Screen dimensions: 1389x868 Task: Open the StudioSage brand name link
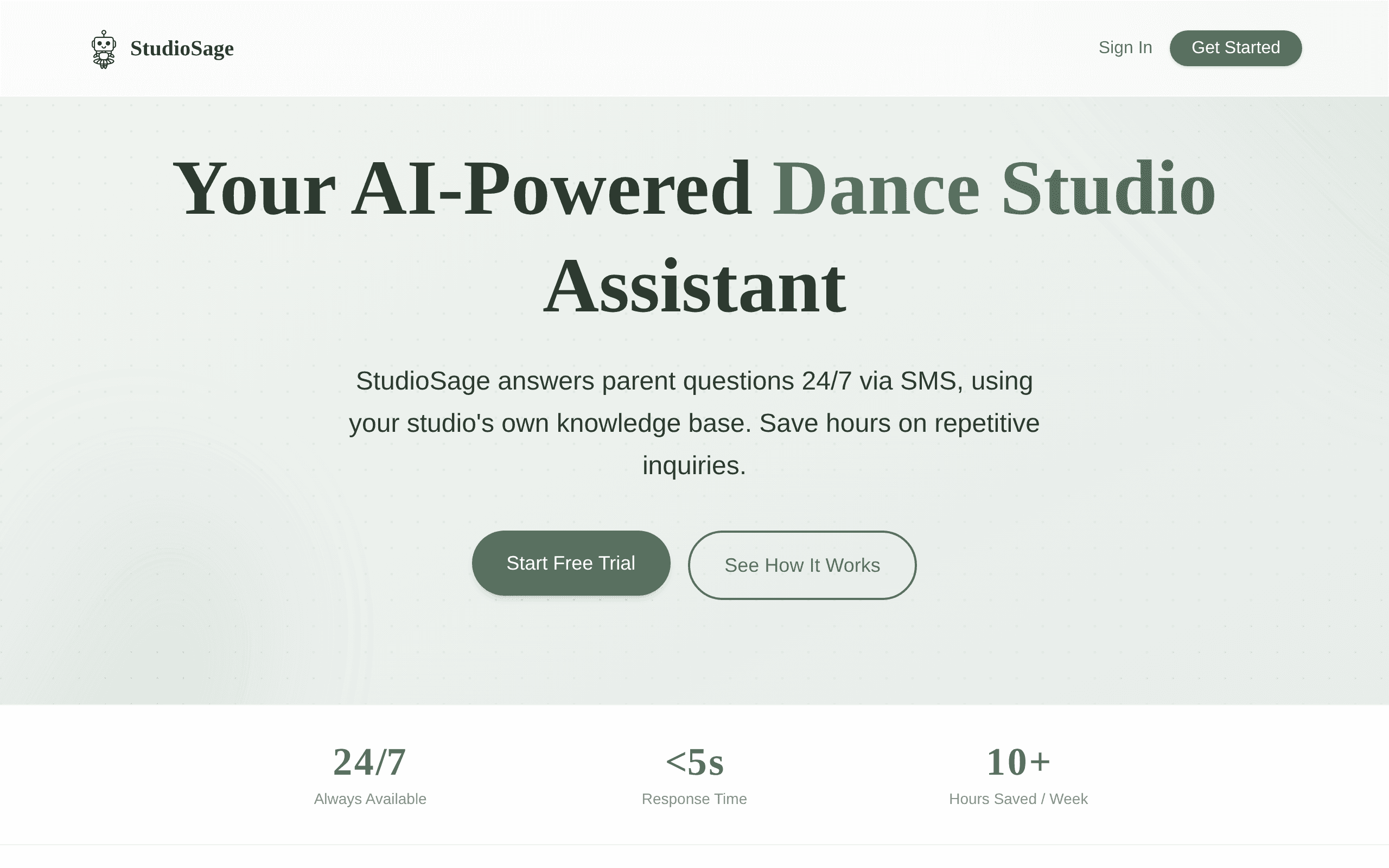tap(182, 49)
